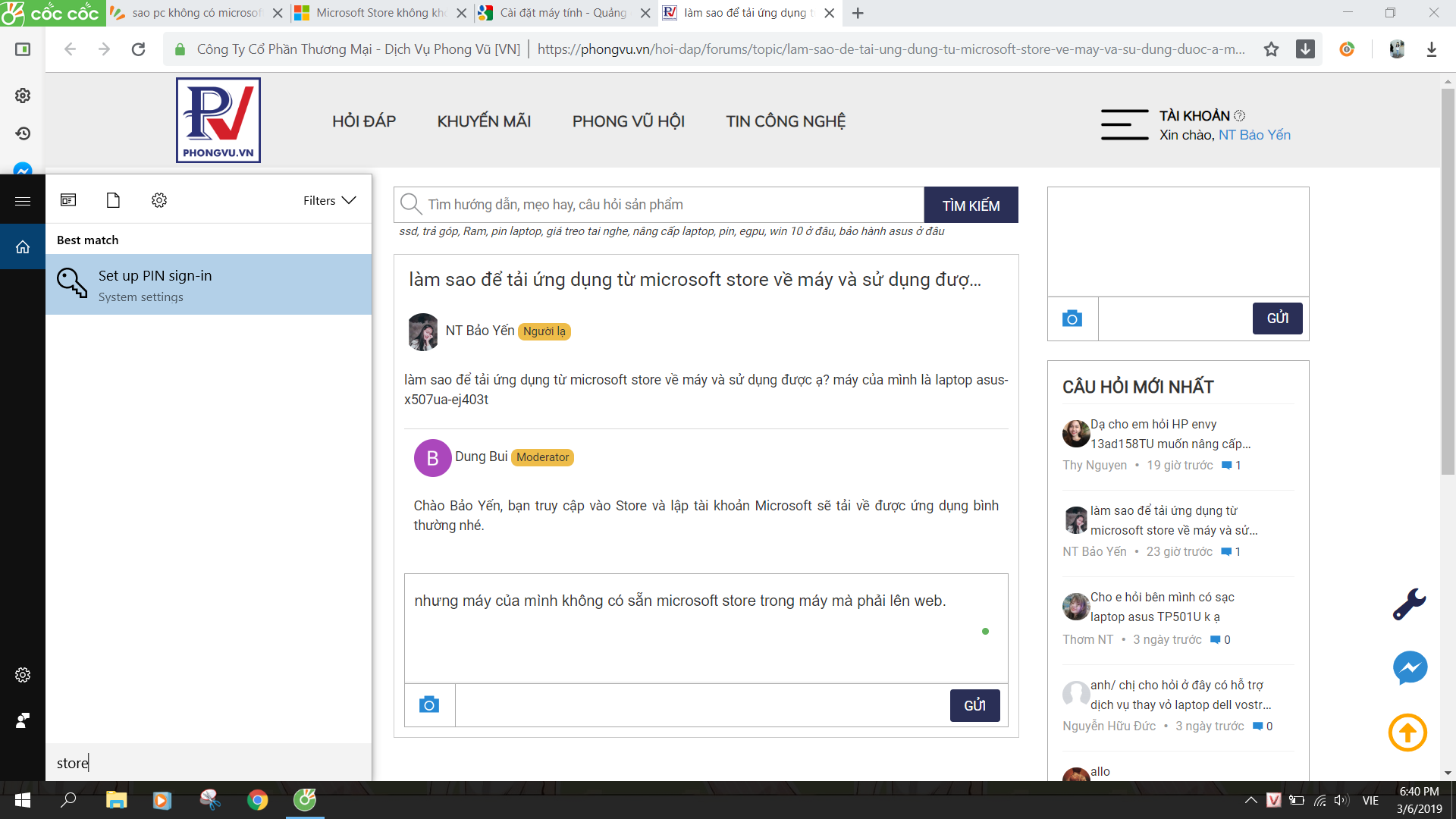Open Windows Start button

[x=23, y=800]
